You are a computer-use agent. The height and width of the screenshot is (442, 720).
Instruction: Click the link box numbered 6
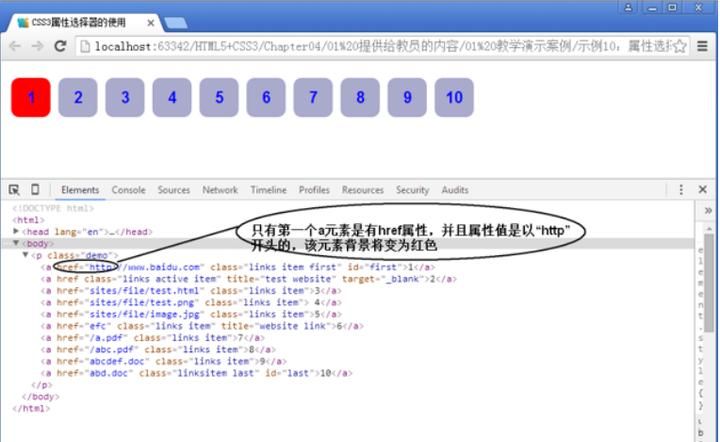tap(266, 97)
